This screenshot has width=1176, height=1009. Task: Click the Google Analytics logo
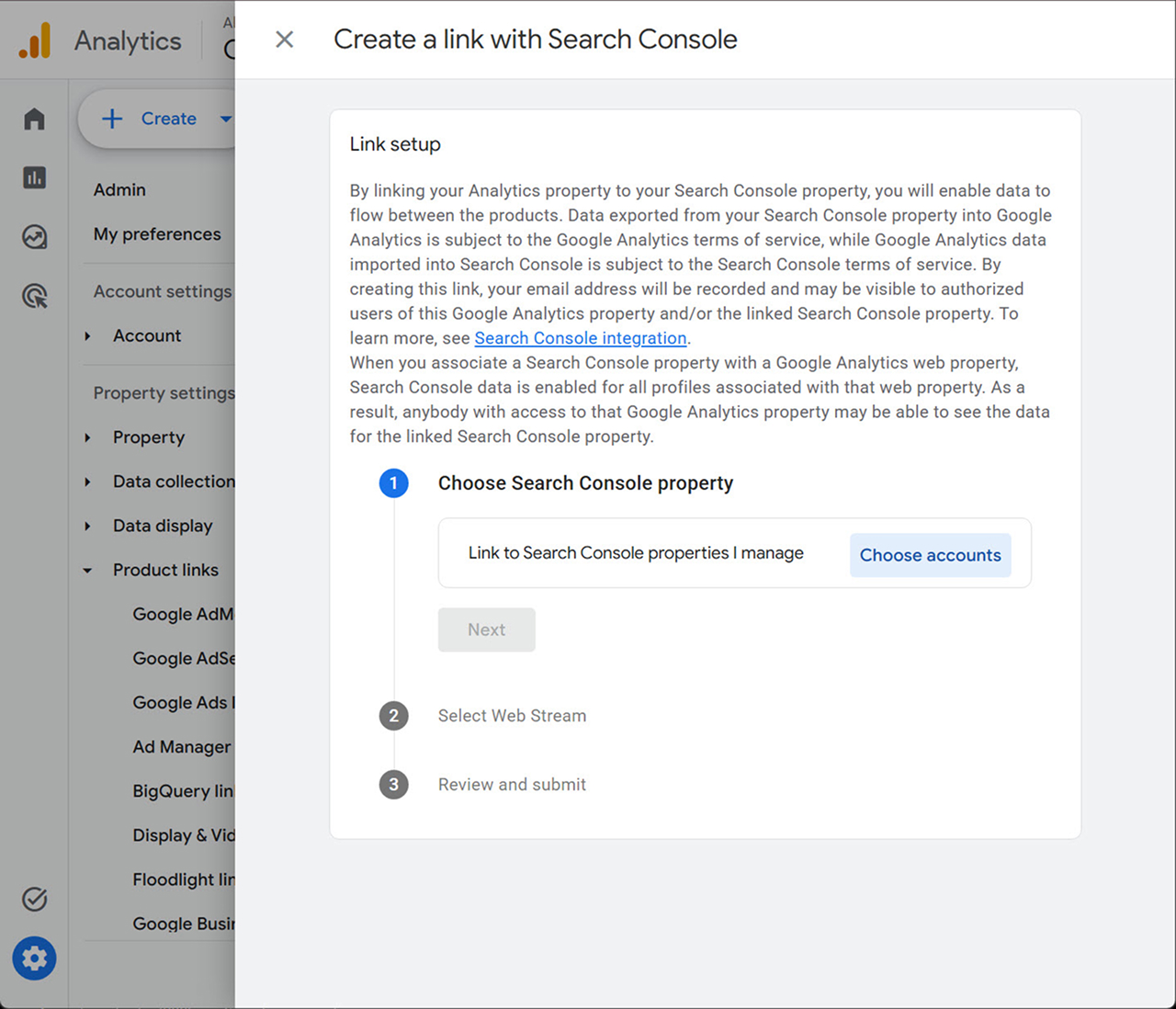point(35,40)
